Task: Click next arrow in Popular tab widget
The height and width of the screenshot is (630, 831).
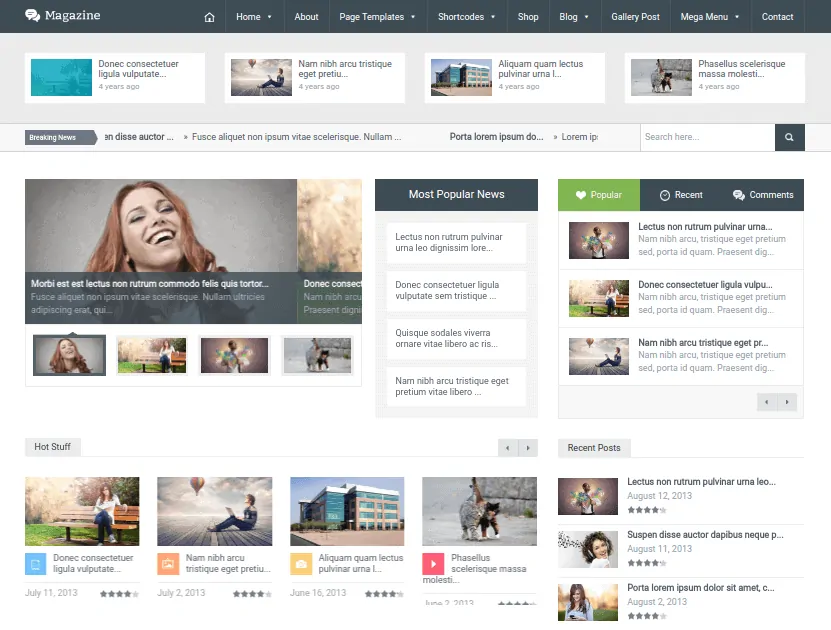Action: coord(787,402)
